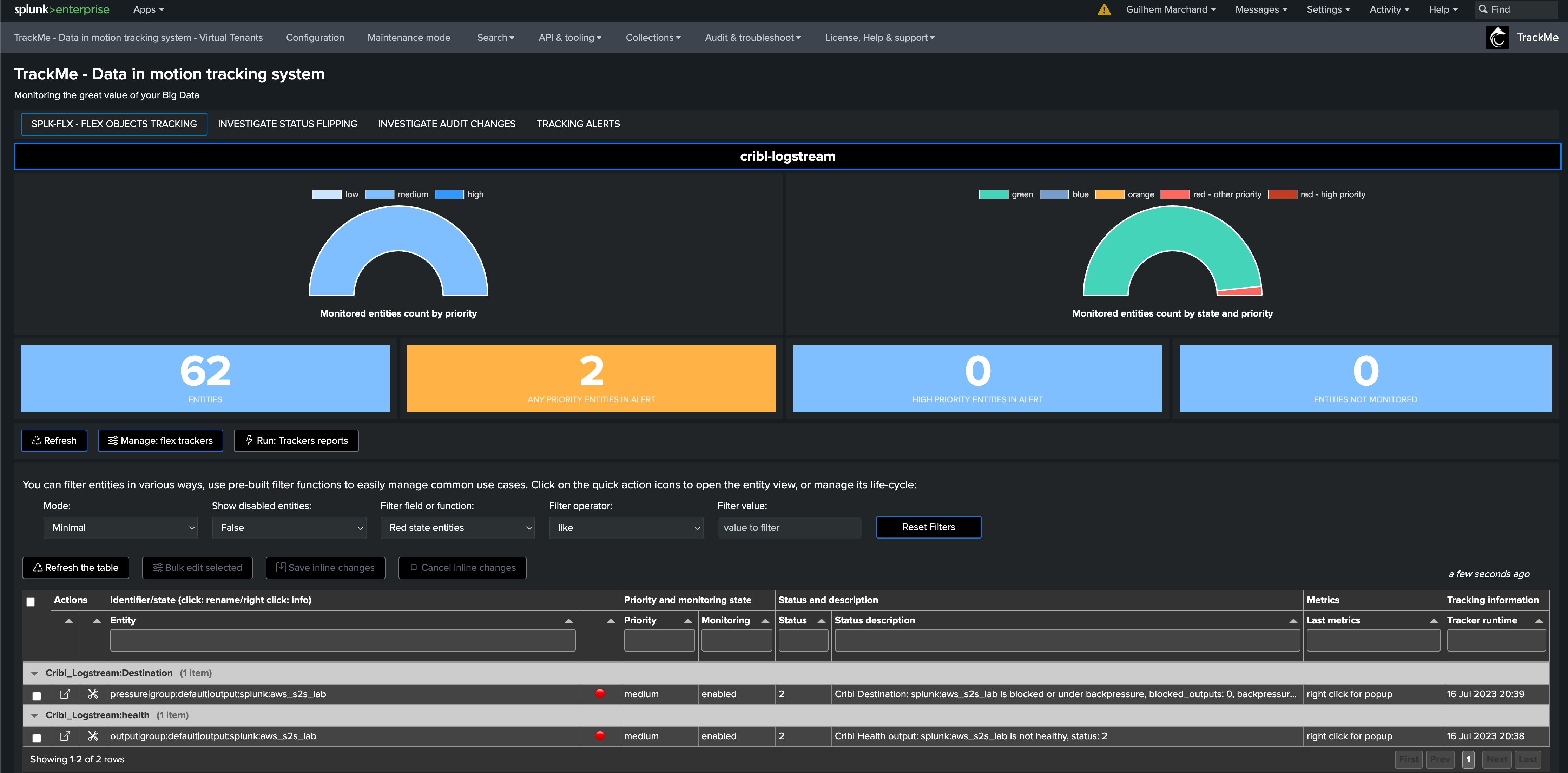Click Manage: flex trackers button
1568x773 pixels.
pos(160,441)
